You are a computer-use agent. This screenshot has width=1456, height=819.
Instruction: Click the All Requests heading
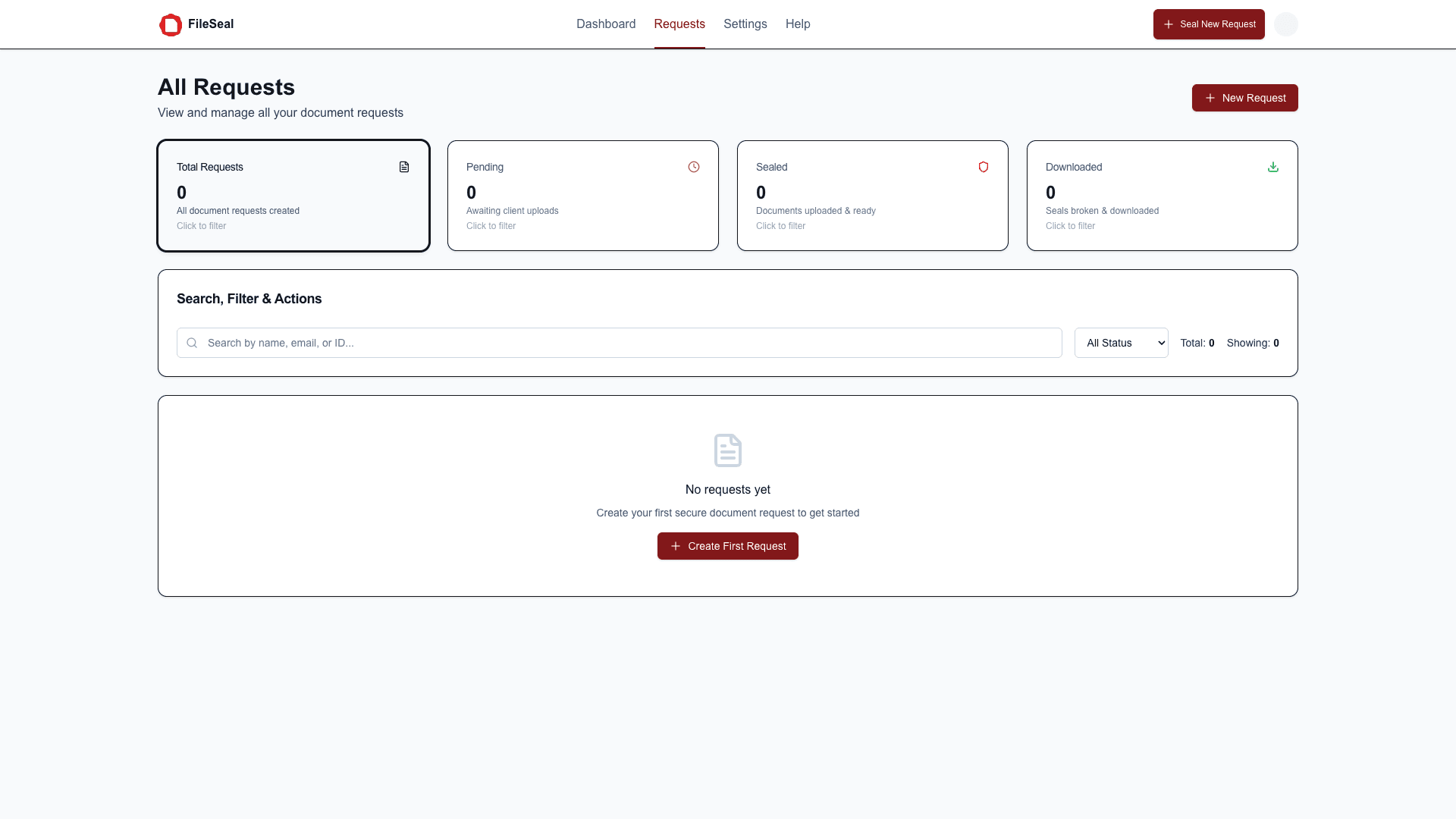[226, 87]
